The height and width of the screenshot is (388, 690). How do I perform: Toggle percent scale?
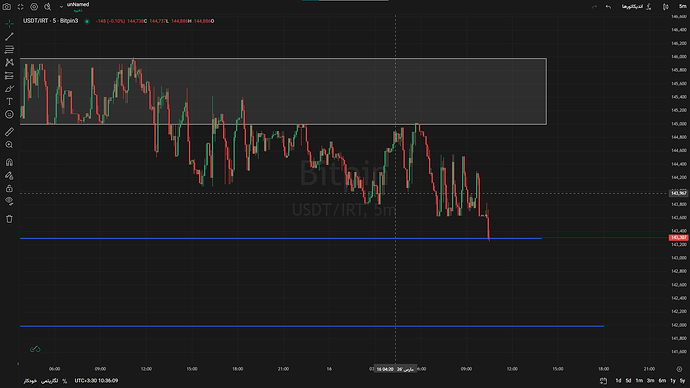(x=65, y=381)
